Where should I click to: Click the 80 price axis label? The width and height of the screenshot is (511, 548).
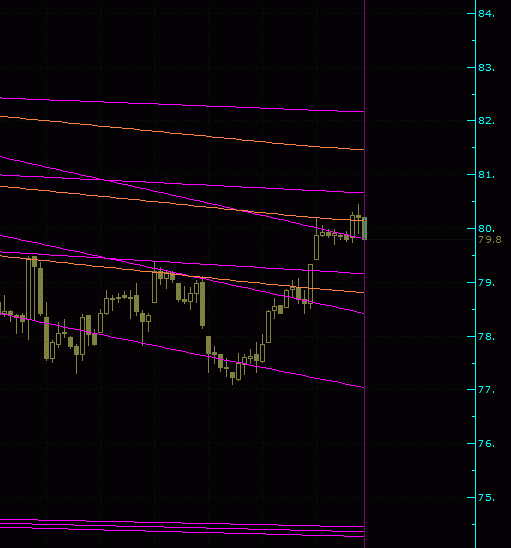[487, 229]
